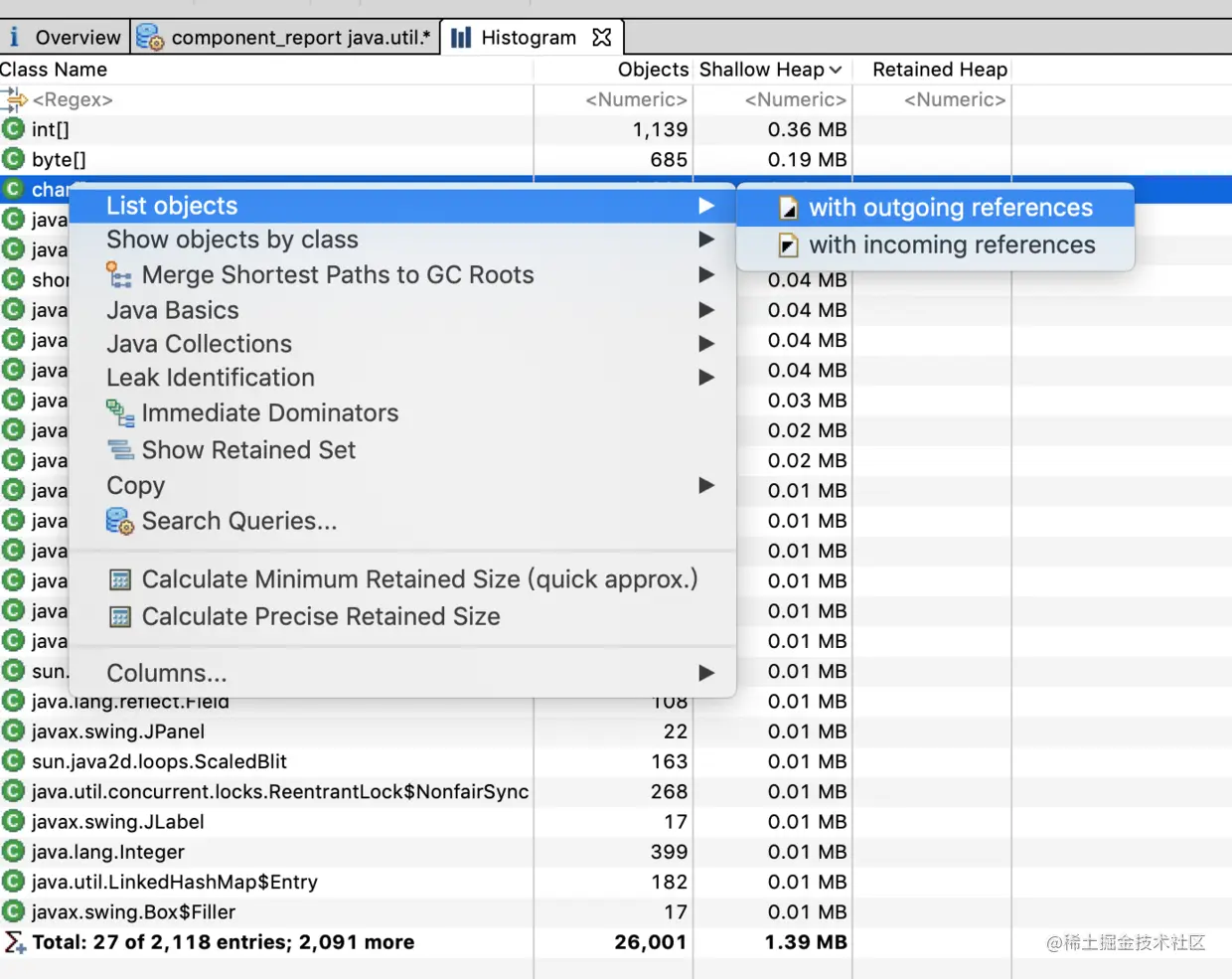Open the Columns... submenu
The width and height of the screenshot is (1232, 979).
[402, 673]
